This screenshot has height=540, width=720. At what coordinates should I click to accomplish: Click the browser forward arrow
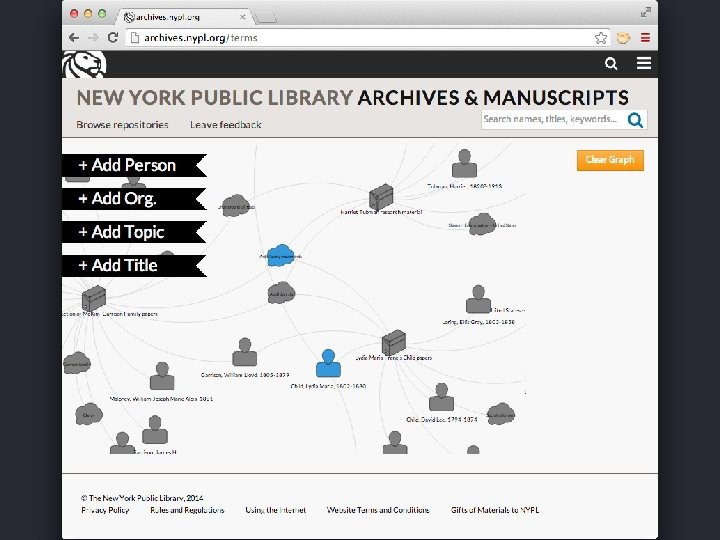[x=93, y=38]
